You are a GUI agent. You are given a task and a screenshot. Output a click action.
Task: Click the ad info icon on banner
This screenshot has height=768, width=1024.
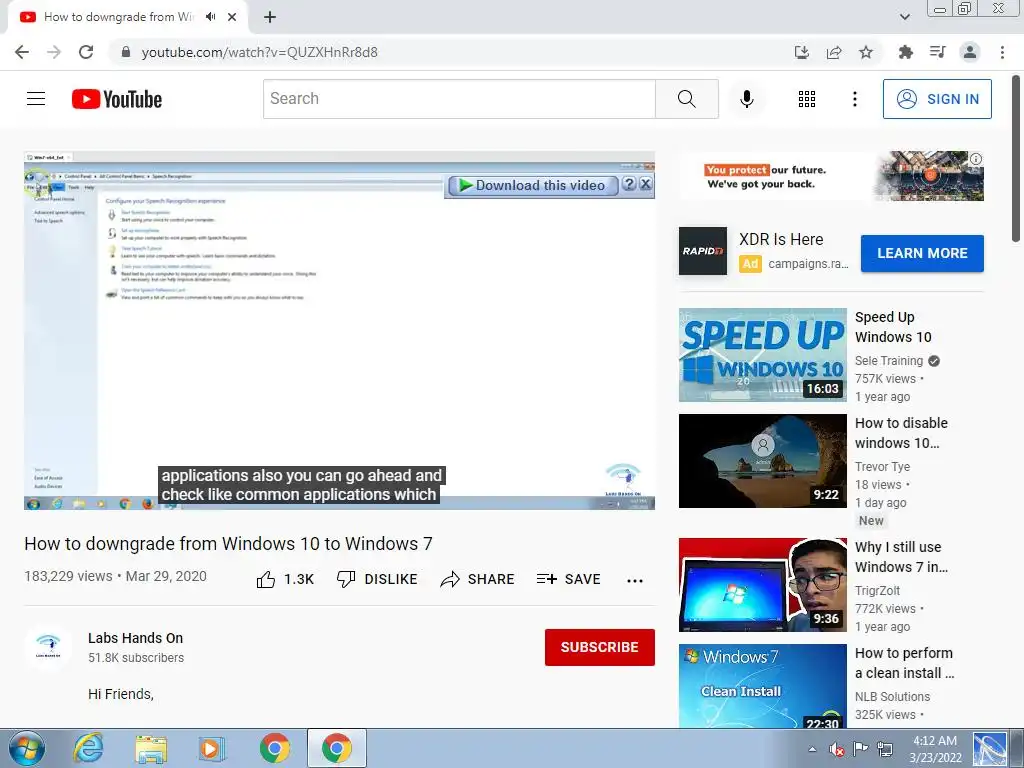[976, 159]
